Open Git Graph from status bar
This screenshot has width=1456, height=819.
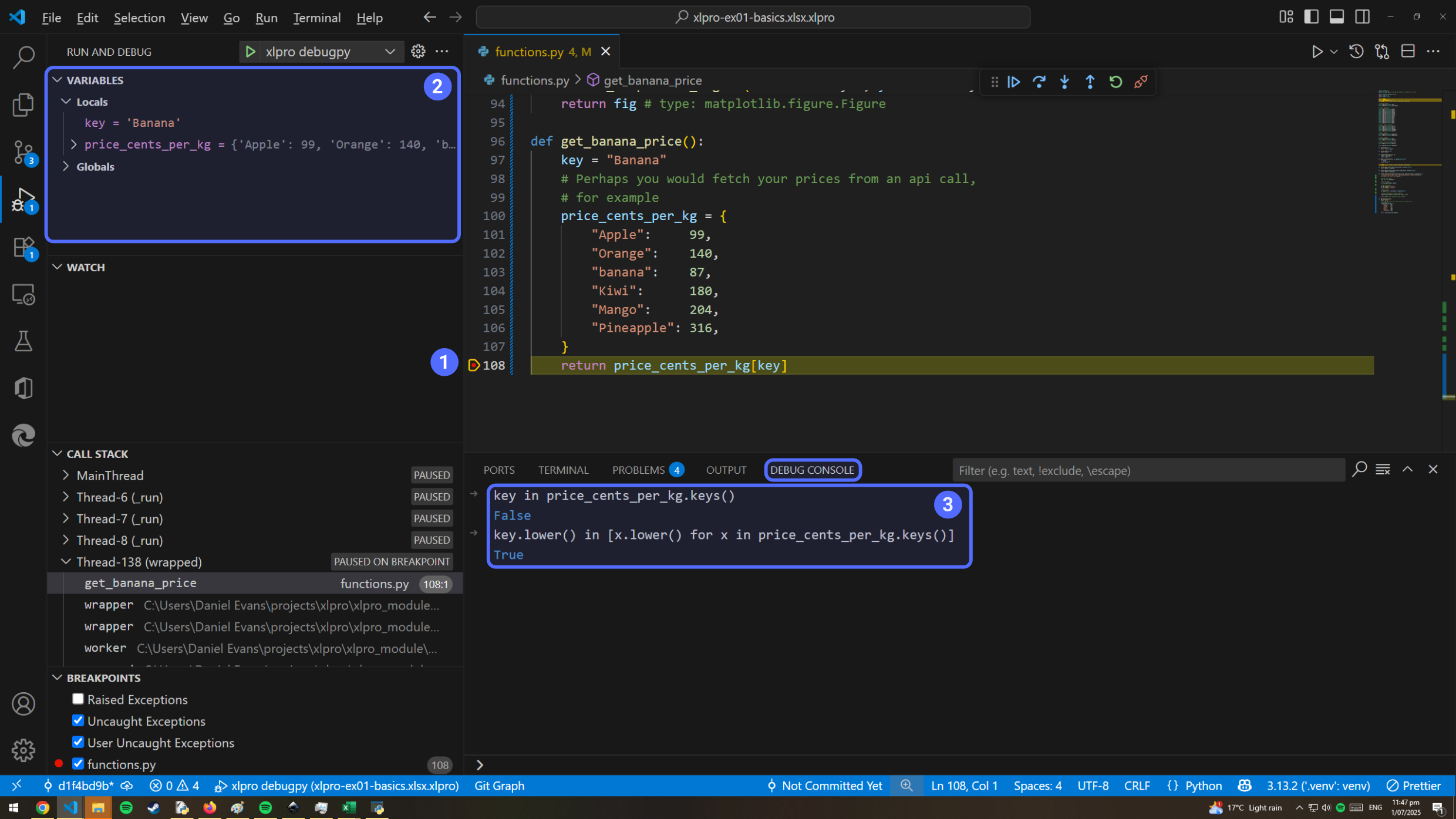499,786
